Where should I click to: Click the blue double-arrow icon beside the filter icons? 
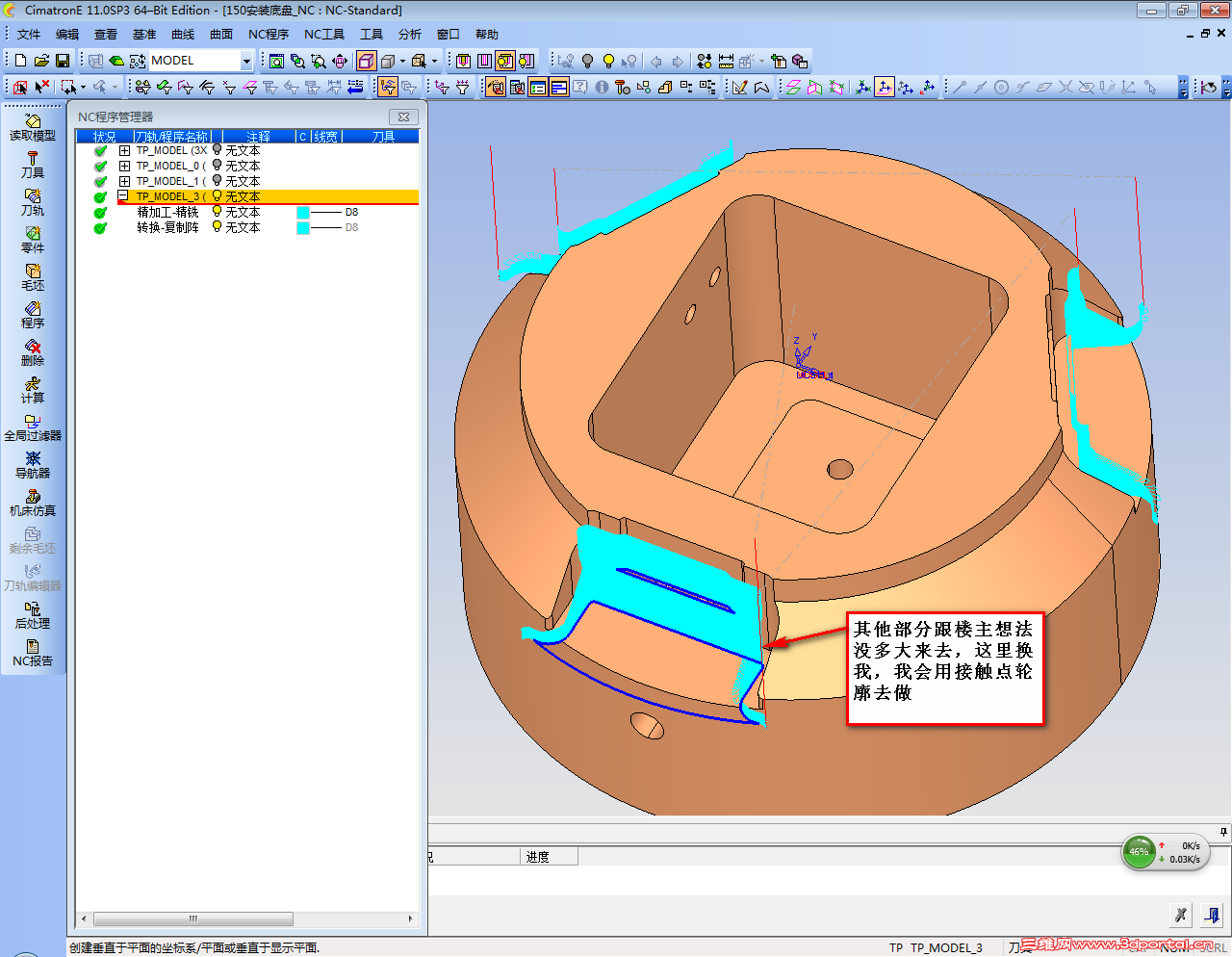[x=355, y=87]
